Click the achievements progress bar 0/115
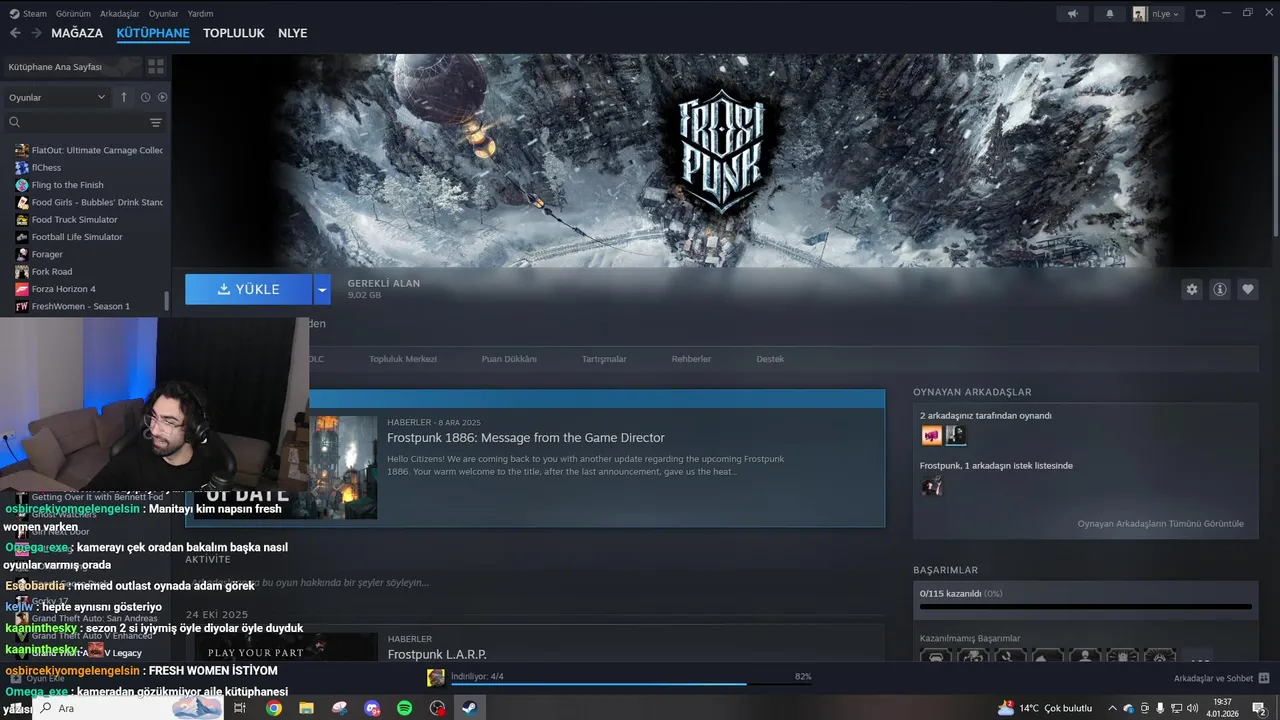The width and height of the screenshot is (1280, 720). coord(1085,606)
